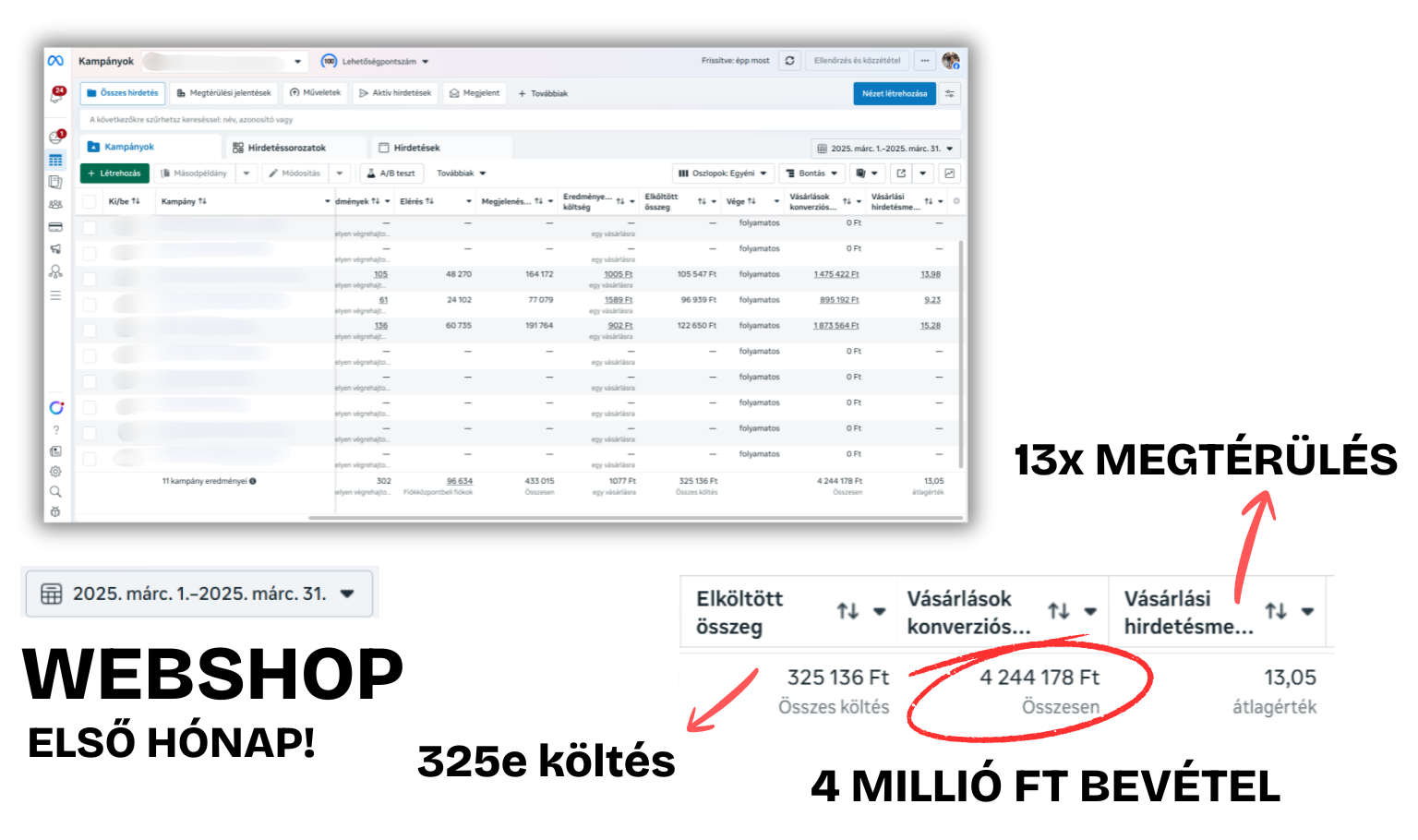Click the search filter input field
The width and height of the screenshot is (1418, 840).
(x=521, y=120)
